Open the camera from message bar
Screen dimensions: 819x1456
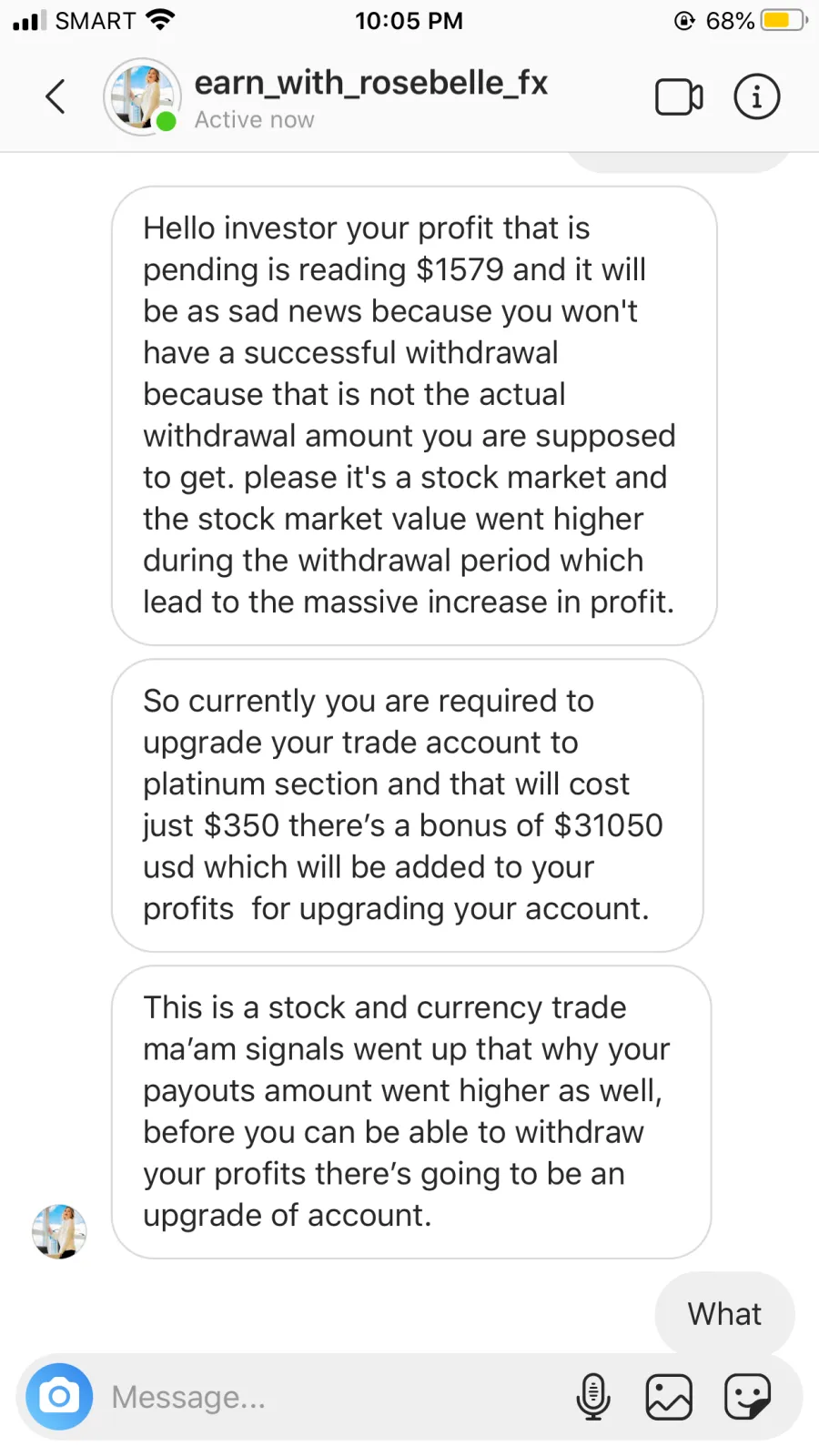click(59, 1396)
